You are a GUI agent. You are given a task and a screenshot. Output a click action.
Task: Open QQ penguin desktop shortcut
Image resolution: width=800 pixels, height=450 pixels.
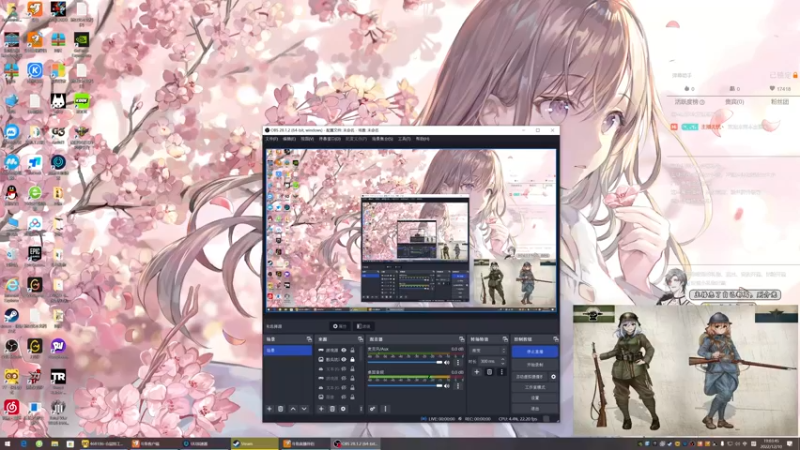[x=11, y=195]
